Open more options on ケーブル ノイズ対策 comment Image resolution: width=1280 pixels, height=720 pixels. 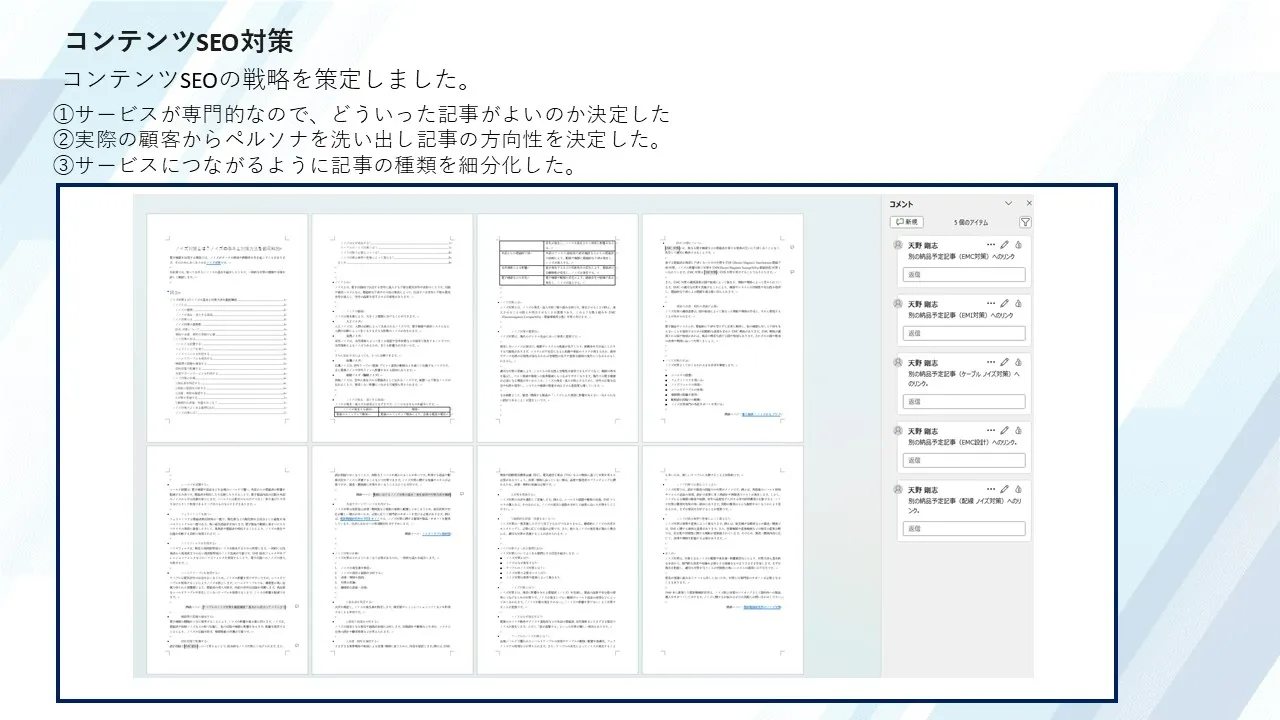point(991,362)
